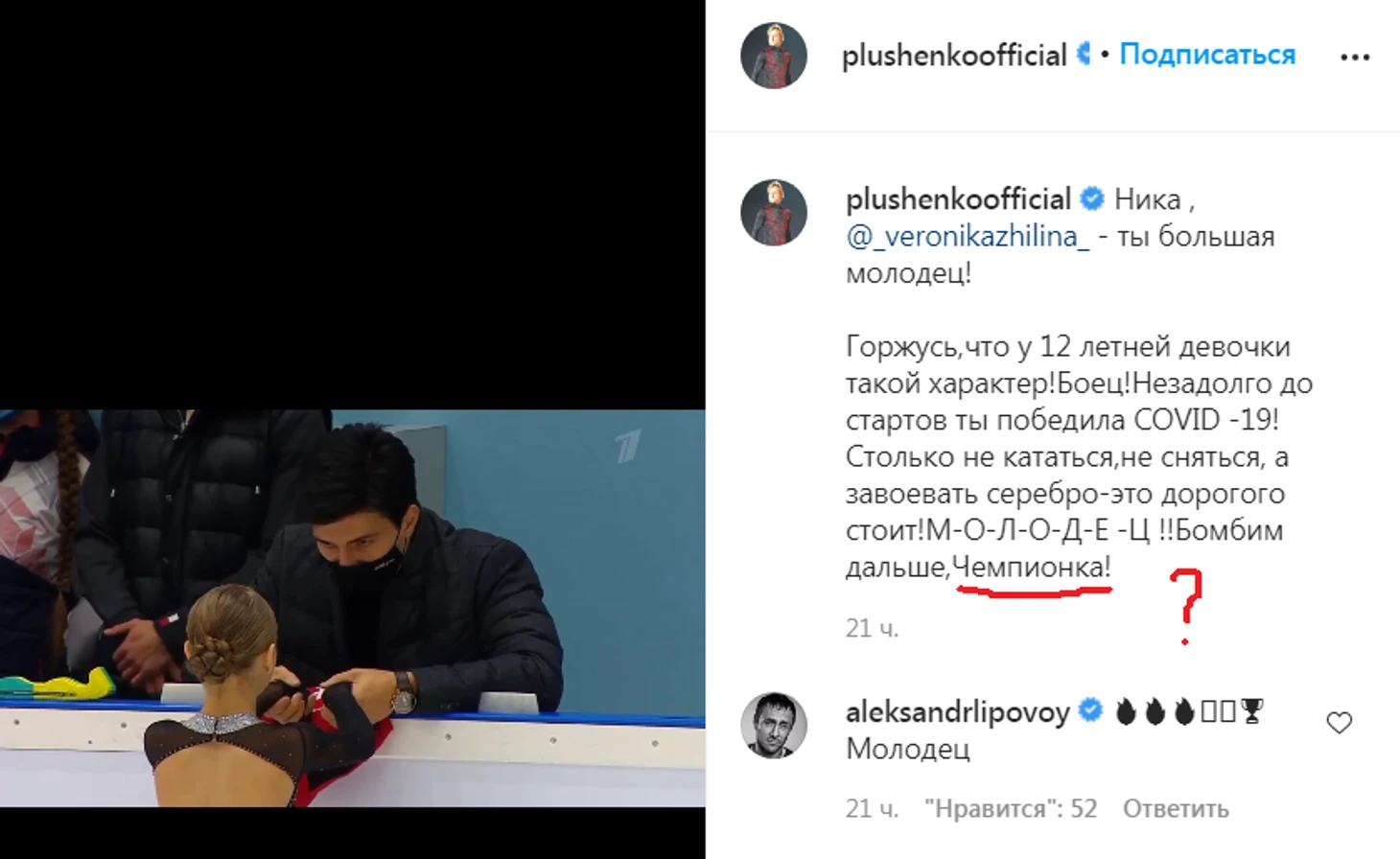View the comment's "Нравится": 52 likes list
Screen dimensions: 1400x859
pos(1011,809)
